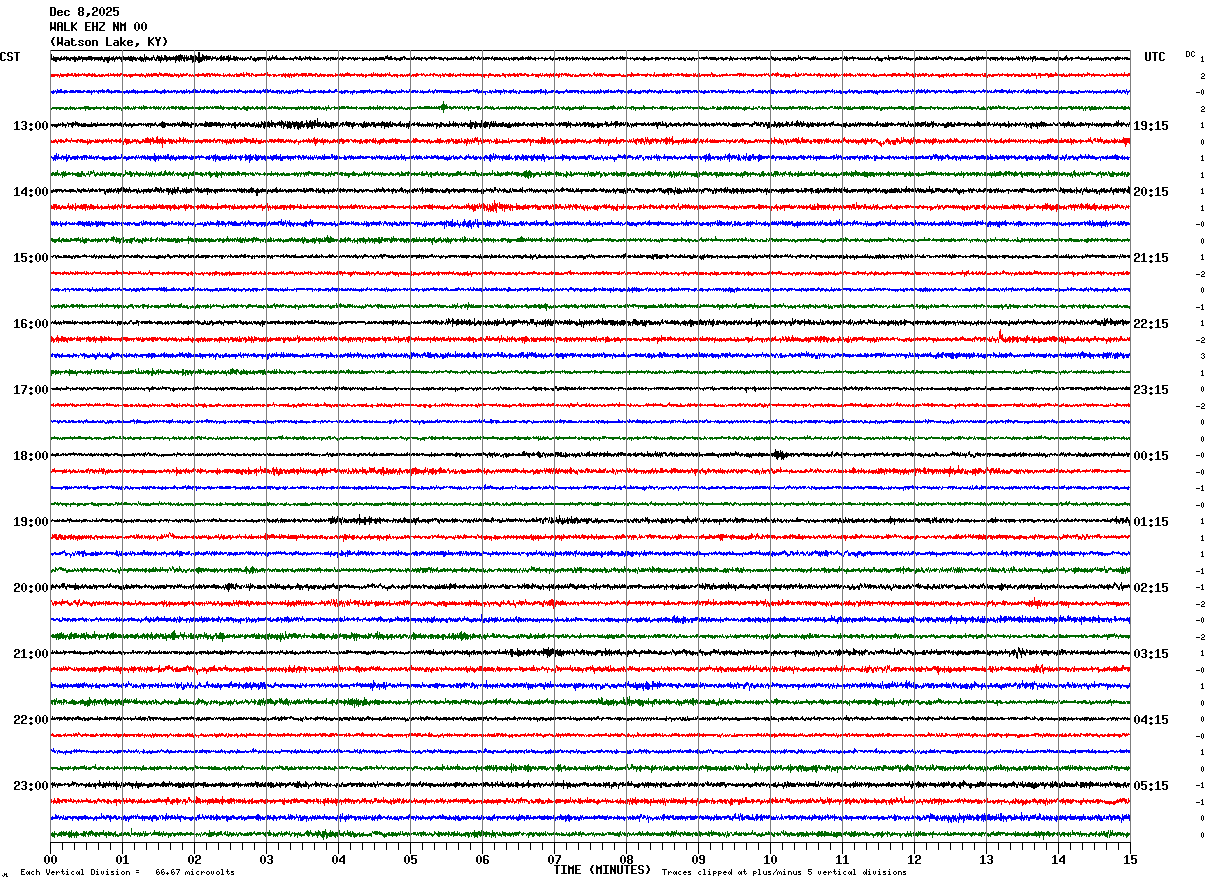Click the 19:15 UTC time label
1210x886 pixels.
pyautogui.click(x=1151, y=126)
